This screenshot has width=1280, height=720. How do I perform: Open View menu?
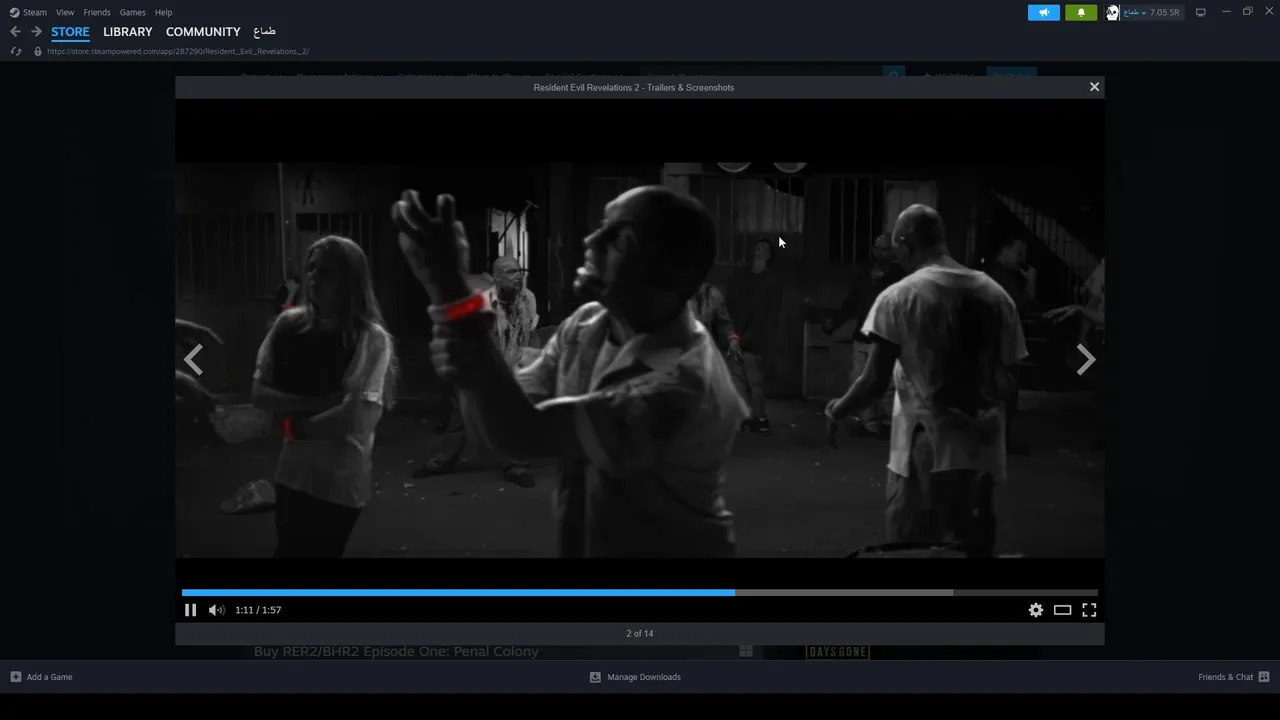click(x=65, y=12)
